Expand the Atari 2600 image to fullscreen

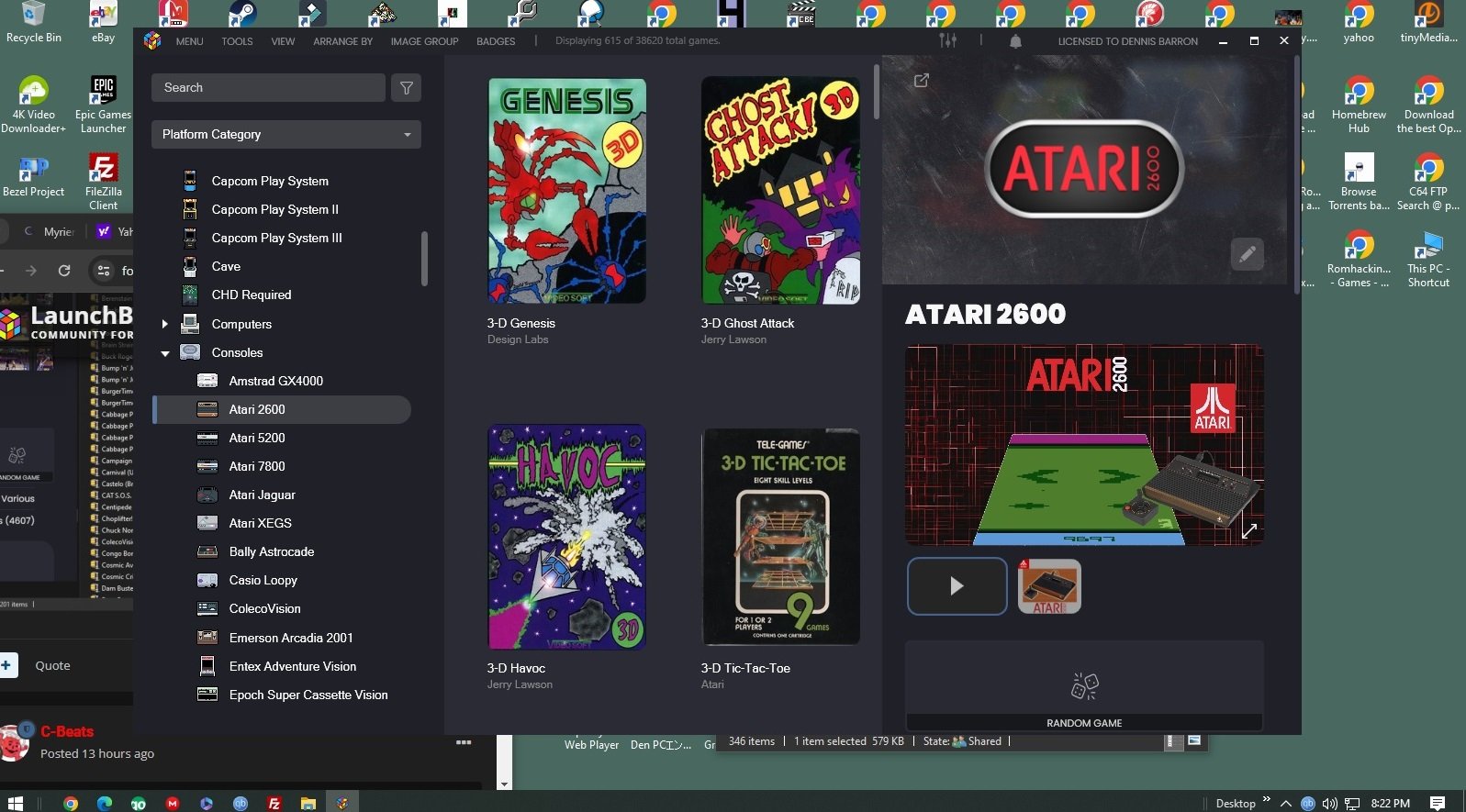[1249, 530]
